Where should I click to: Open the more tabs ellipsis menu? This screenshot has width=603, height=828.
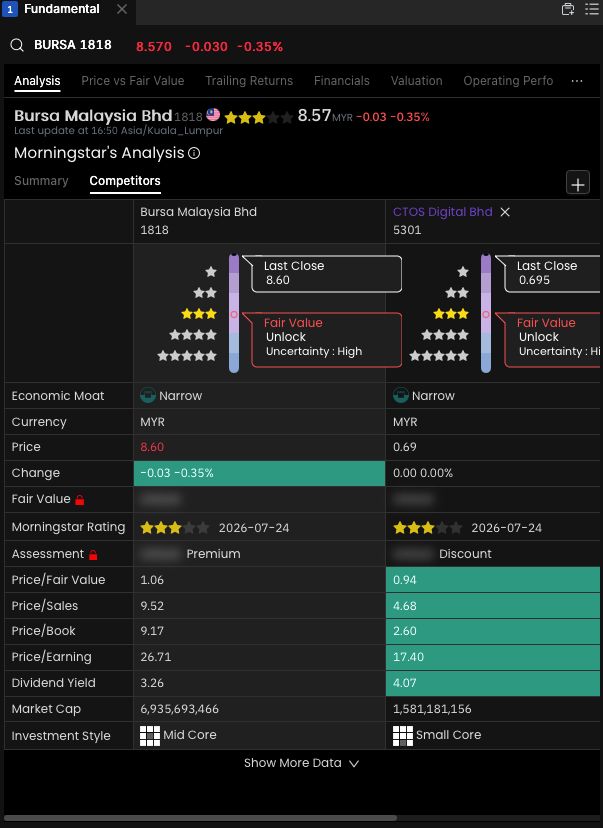point(577,81)
